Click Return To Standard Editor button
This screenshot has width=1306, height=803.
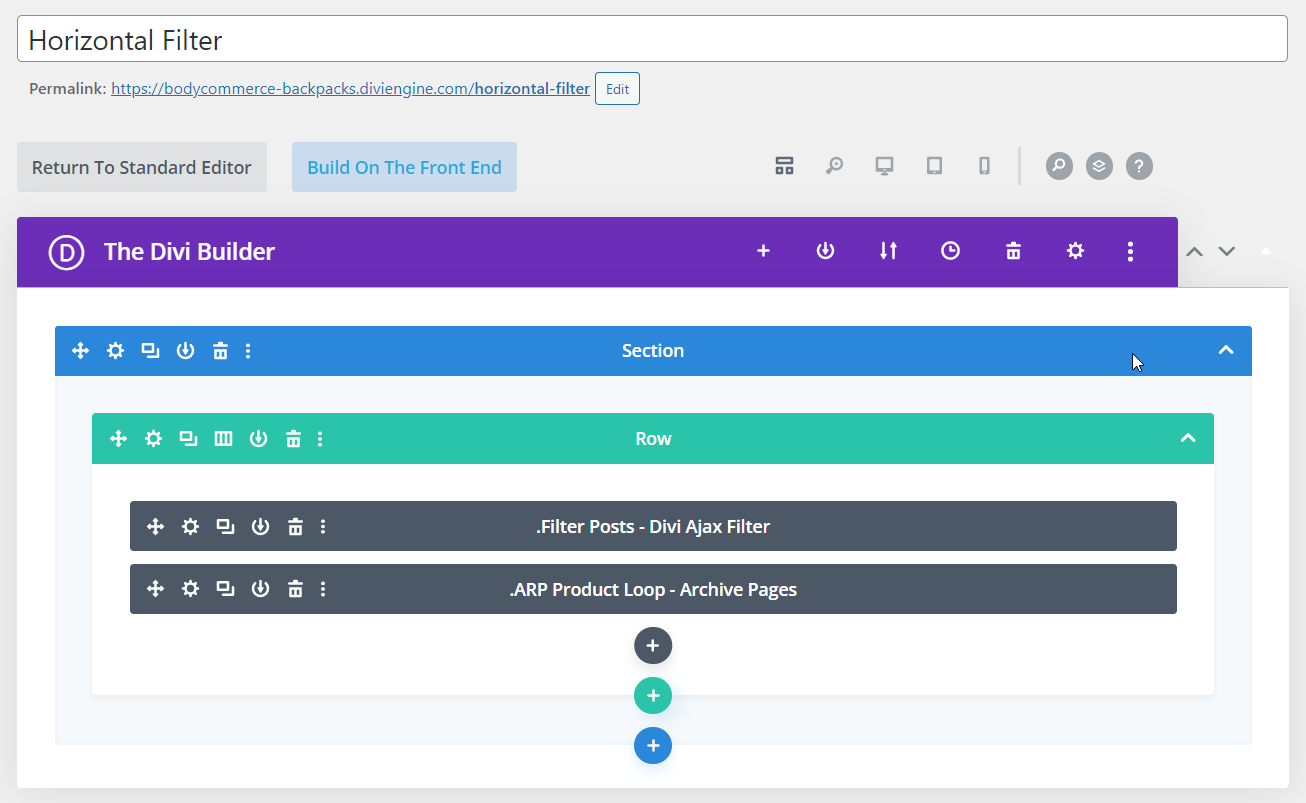pos(142,167)
